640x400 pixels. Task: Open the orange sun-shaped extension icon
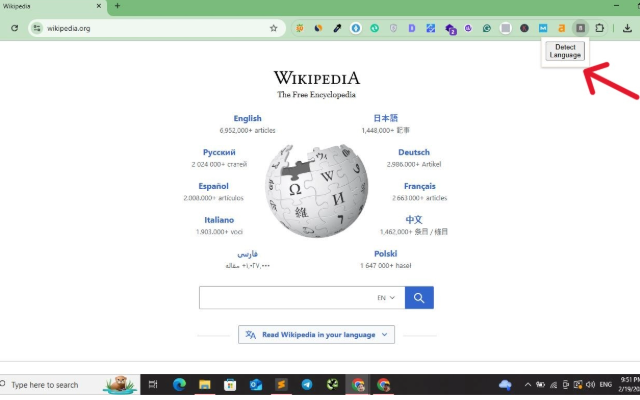coord(300,28)
